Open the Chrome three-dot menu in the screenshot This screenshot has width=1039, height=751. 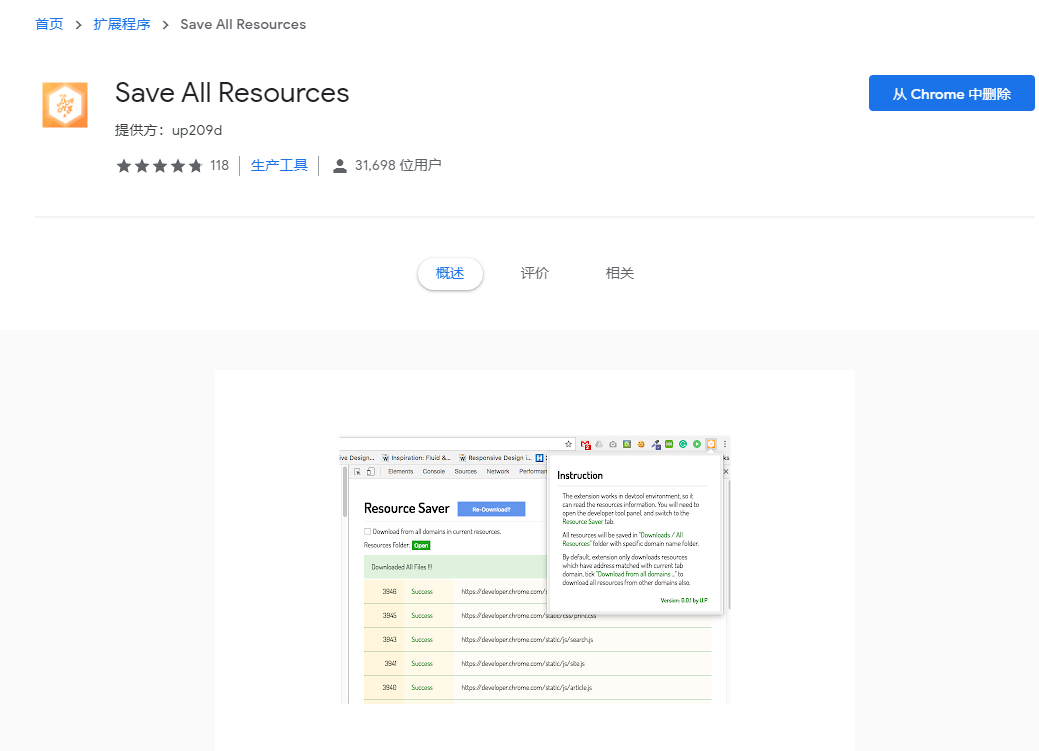(x=724, y=444)
